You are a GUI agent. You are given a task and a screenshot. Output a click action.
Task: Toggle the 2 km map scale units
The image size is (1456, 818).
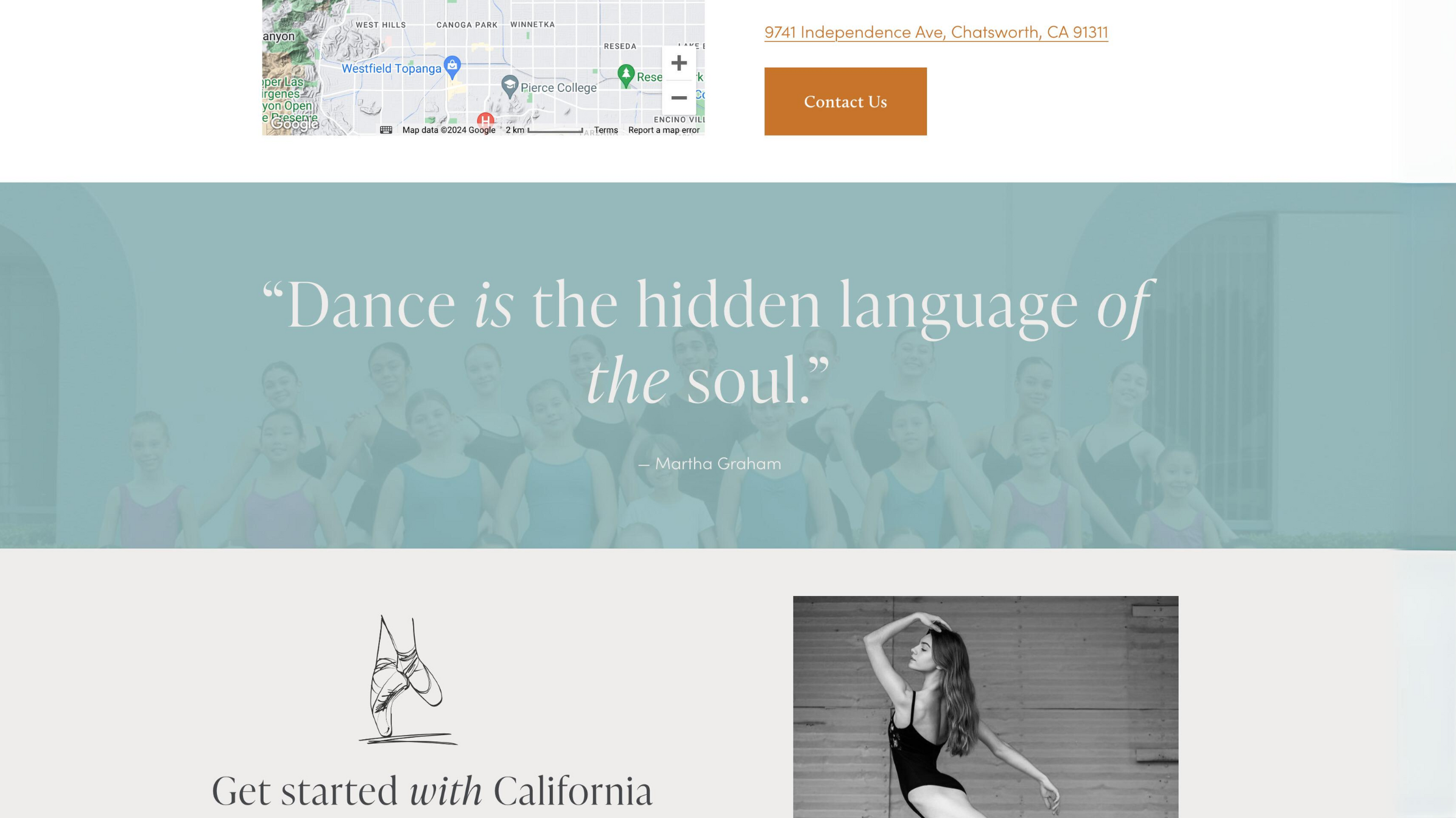pos(544,130)
